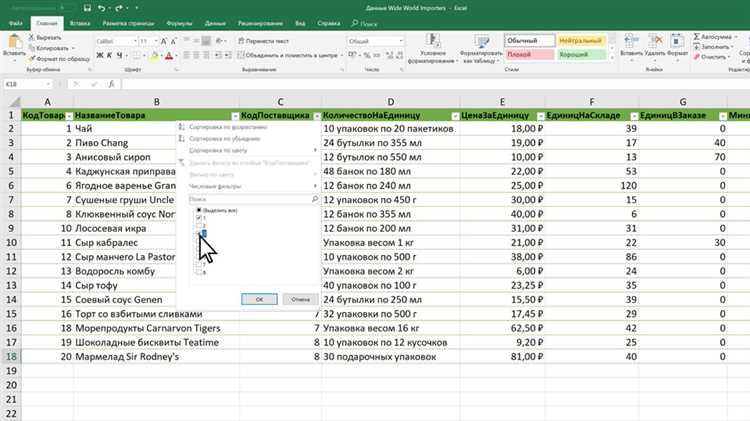
Task: Click the Вставить cells icon in Ячейки group
Action: [631, 41]
